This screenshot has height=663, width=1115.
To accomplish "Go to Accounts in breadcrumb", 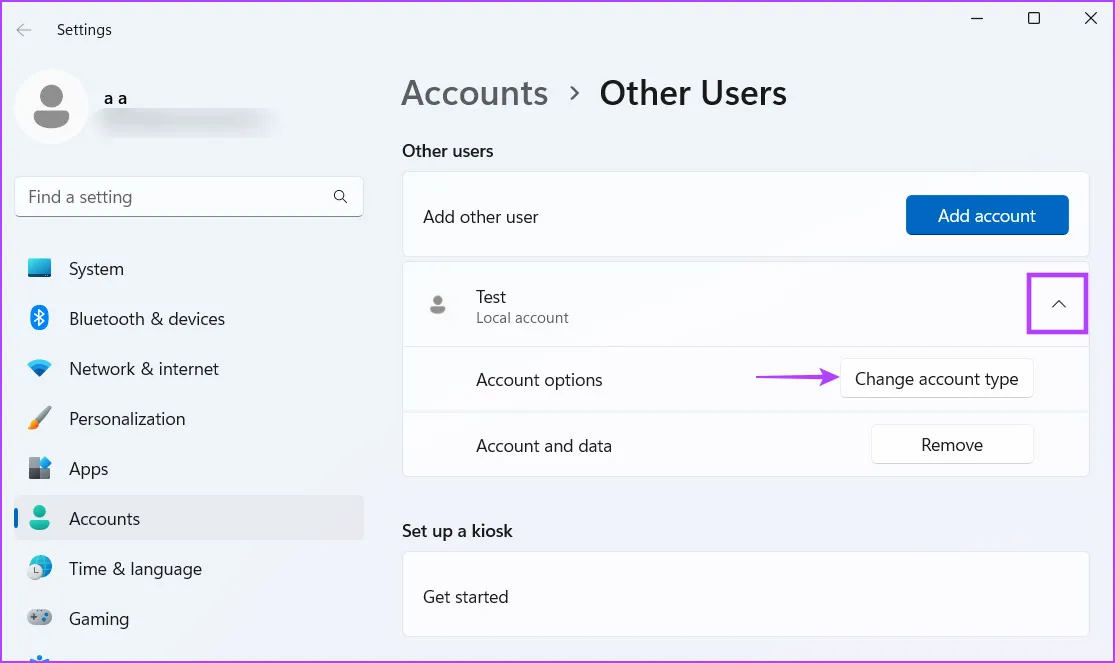I will (x=474, y=93).
